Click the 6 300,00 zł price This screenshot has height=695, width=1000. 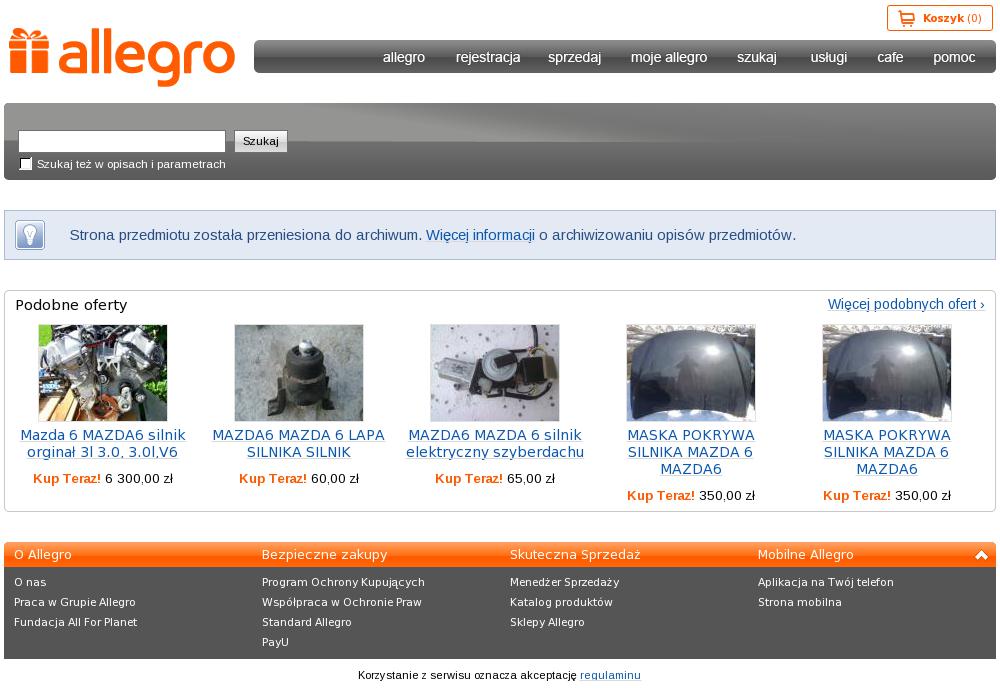tap(139, 479)
